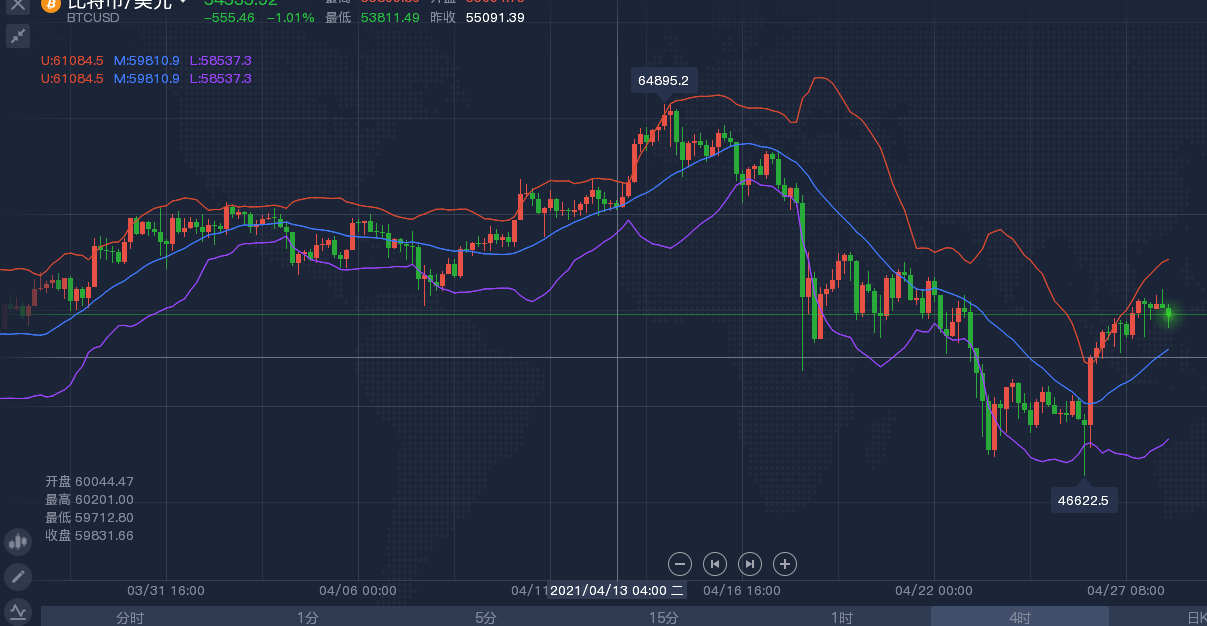Switch to the 分时 timeframe tab
The height and width of the screenshot is (626, 1207).
point(130,617)
